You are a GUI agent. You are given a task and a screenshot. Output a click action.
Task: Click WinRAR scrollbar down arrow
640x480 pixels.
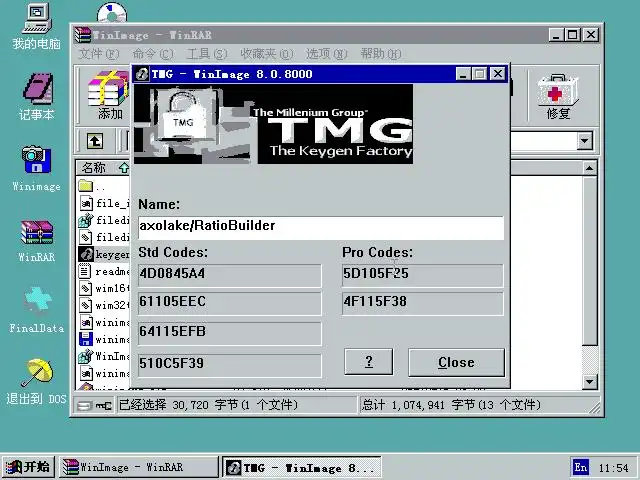pos(589,382)
